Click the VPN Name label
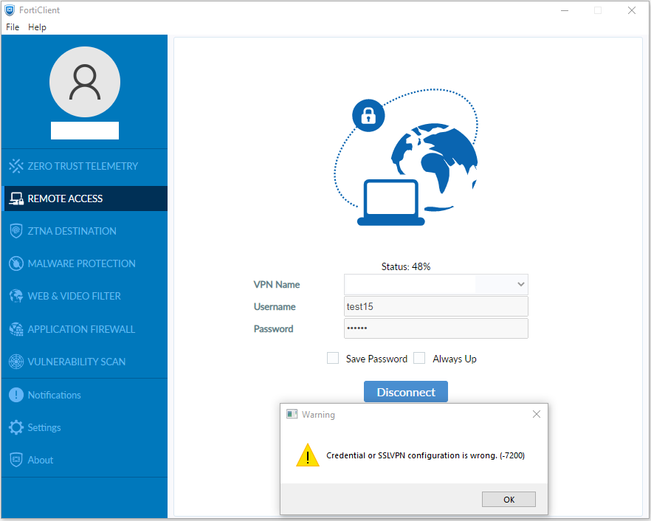651x521 pixels. tap(277, 285)
